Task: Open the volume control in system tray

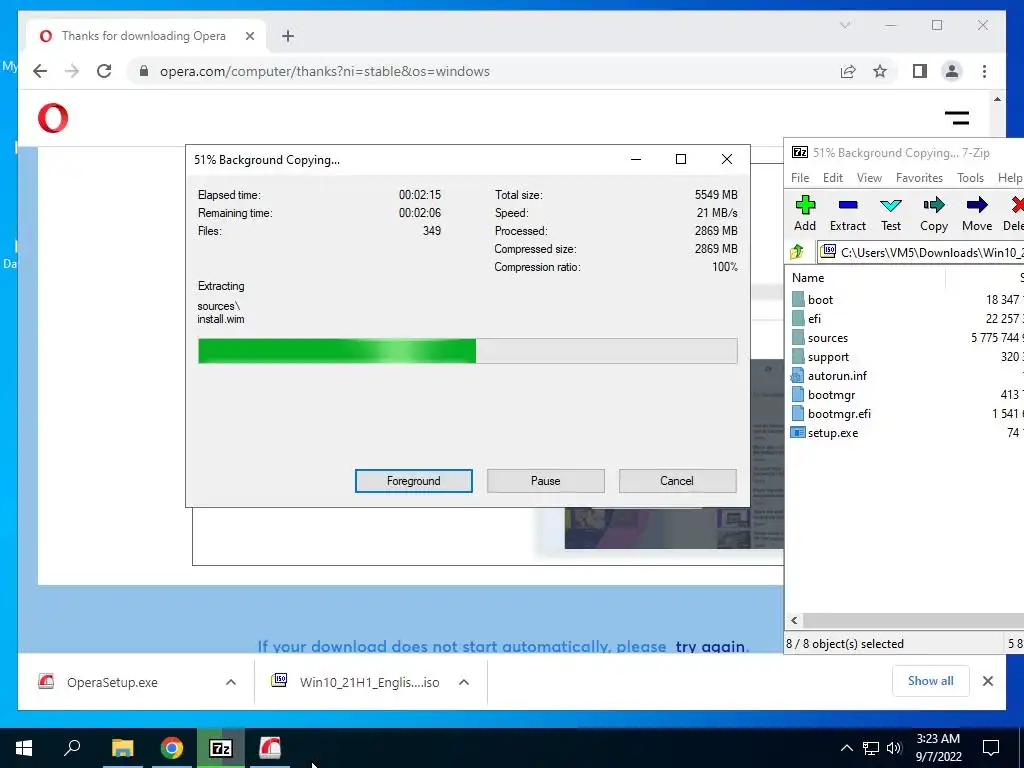Action: [894, 748]
